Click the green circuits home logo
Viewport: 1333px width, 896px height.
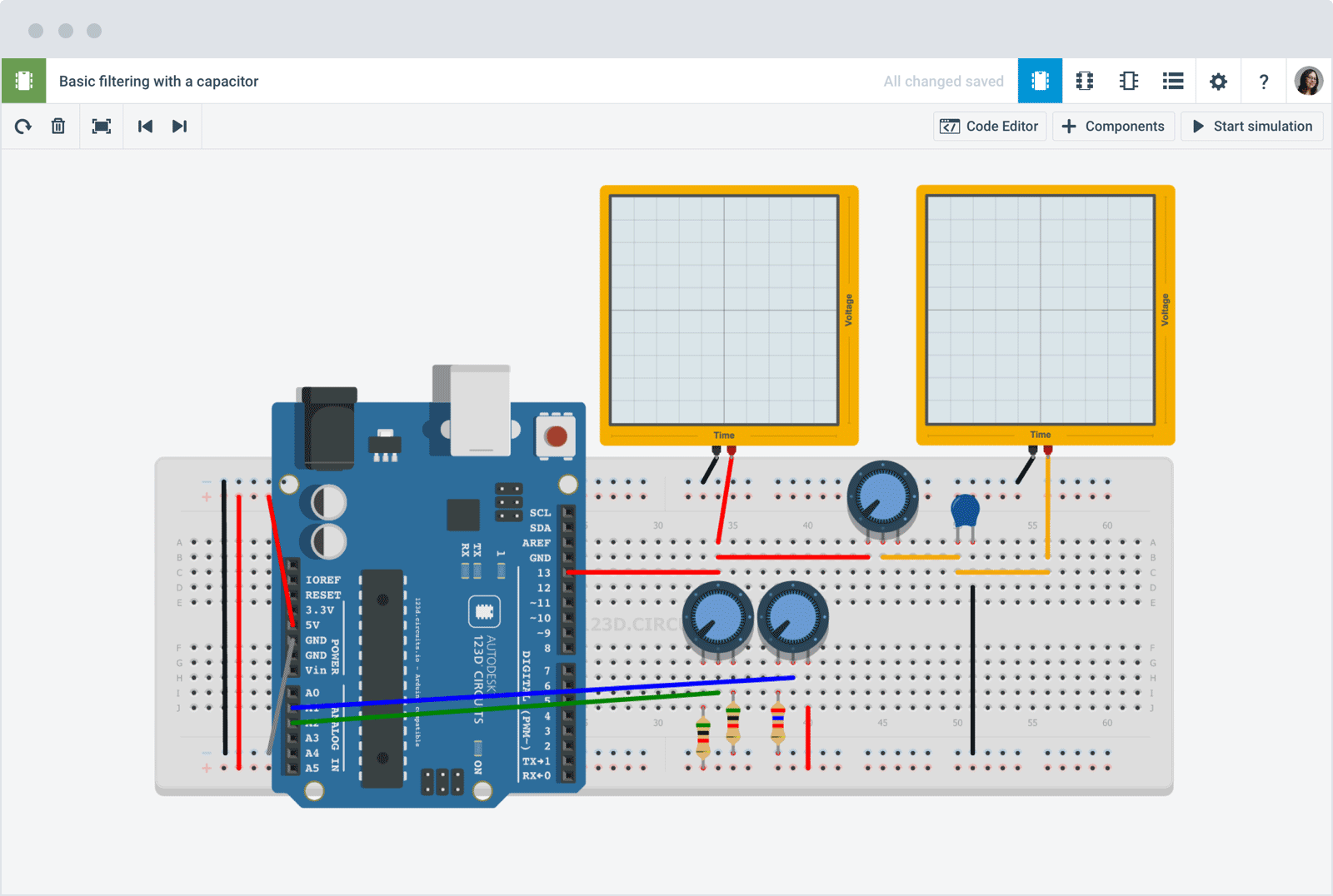pos(24,81)
